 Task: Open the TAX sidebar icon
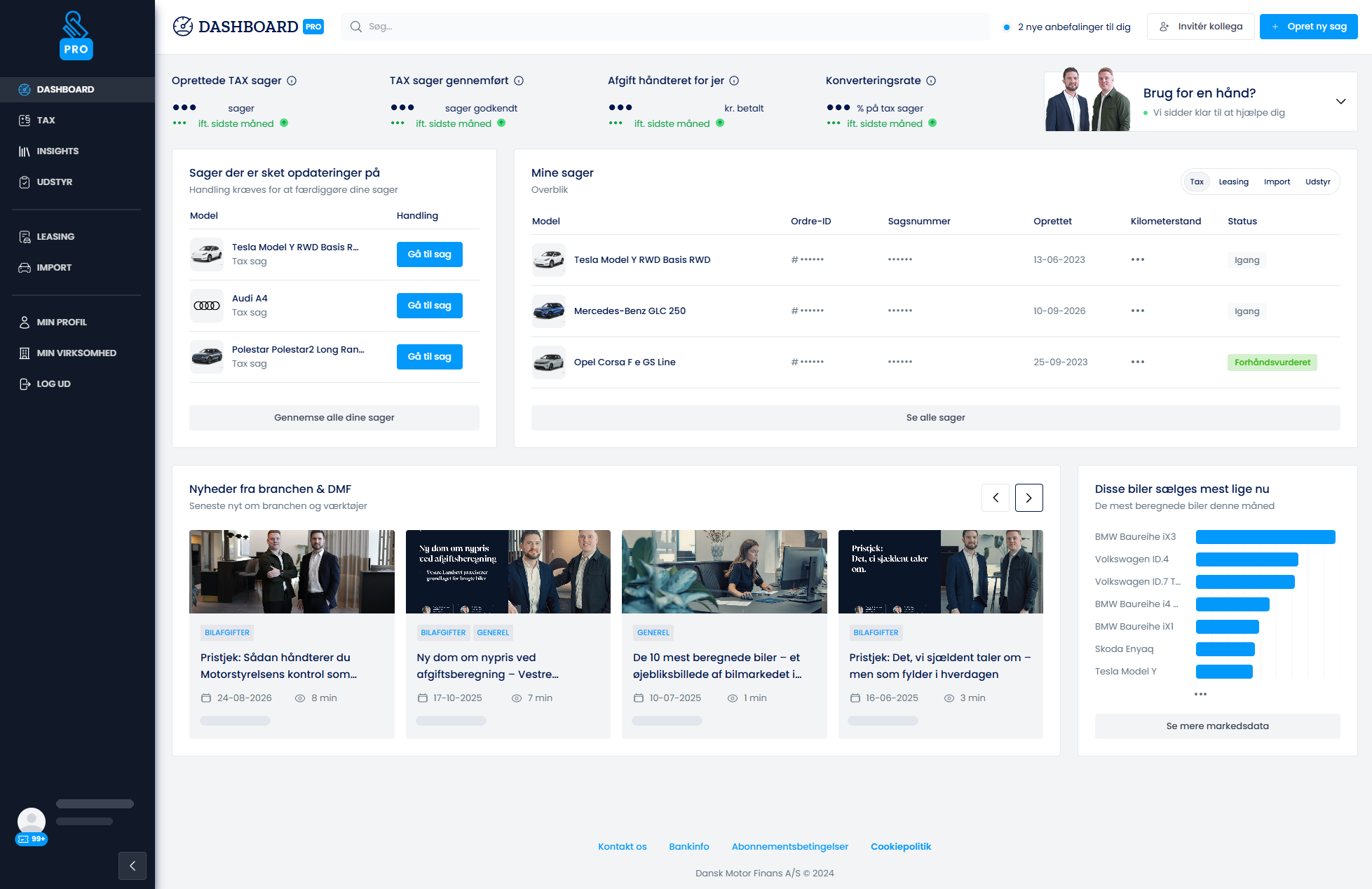coord(25,121)
